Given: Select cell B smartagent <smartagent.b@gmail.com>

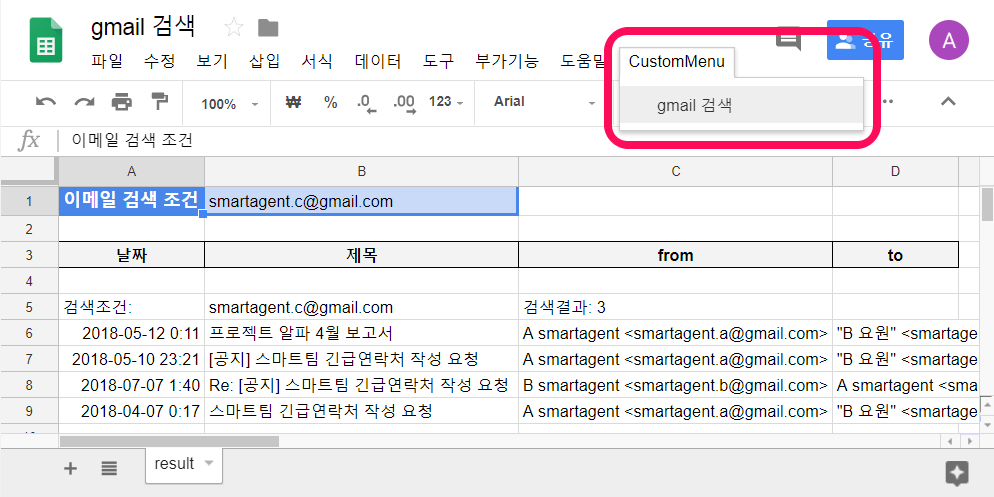Looking at the screenshot, I should (x=676, y=385).
